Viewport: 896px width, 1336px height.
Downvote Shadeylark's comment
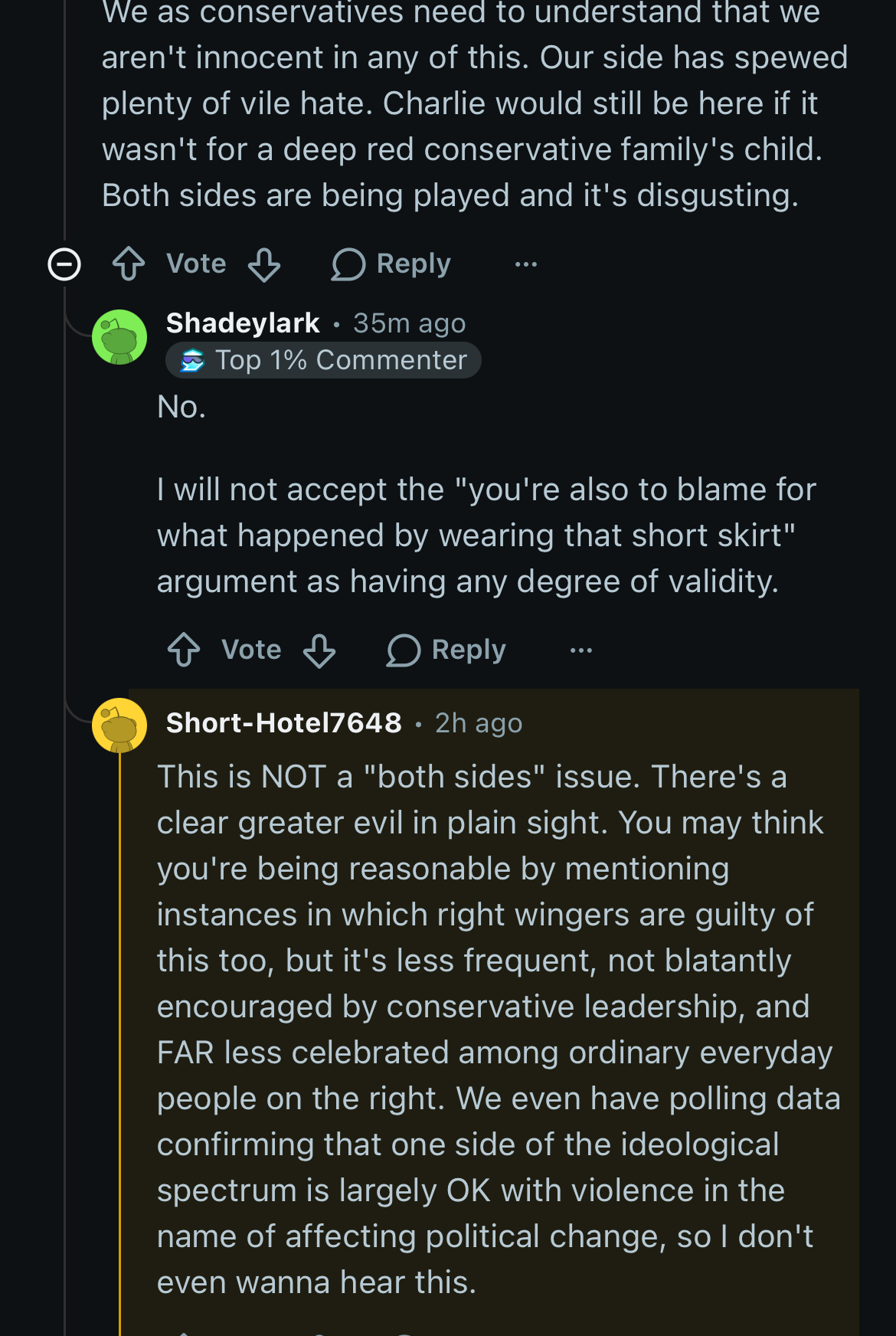pos(319,650)
